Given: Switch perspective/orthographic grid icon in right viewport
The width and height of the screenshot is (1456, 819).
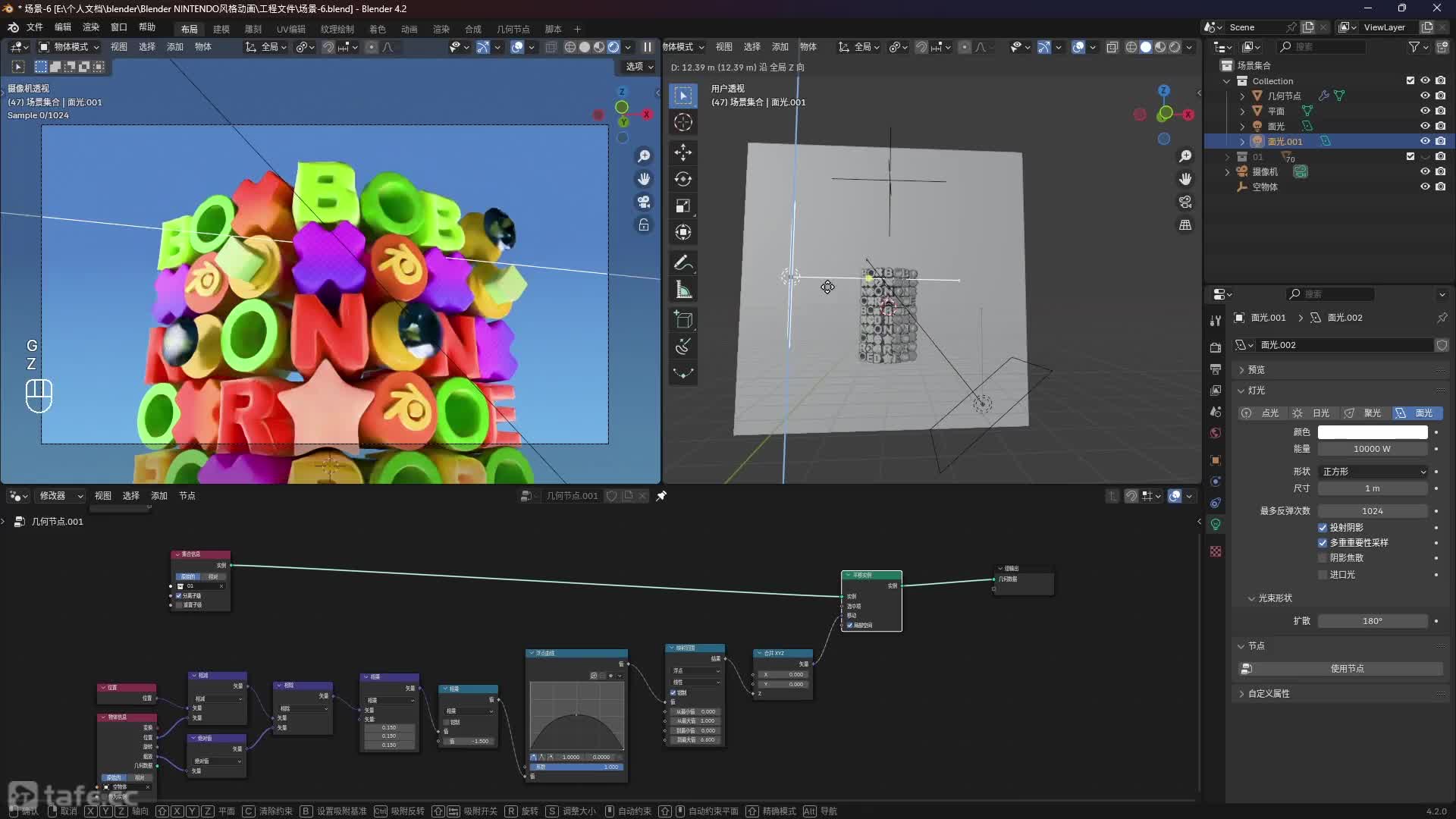Looking at the screenshot, I should (1185, 225).
